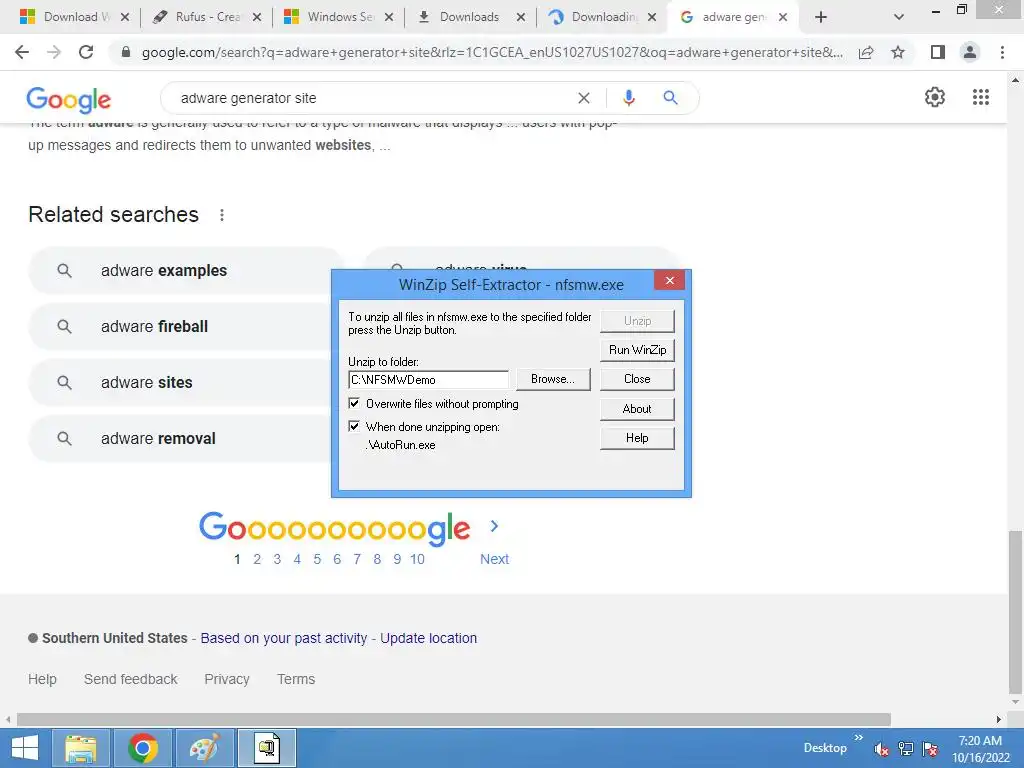Click horizontal scrollbar thumb

[454, 720]
